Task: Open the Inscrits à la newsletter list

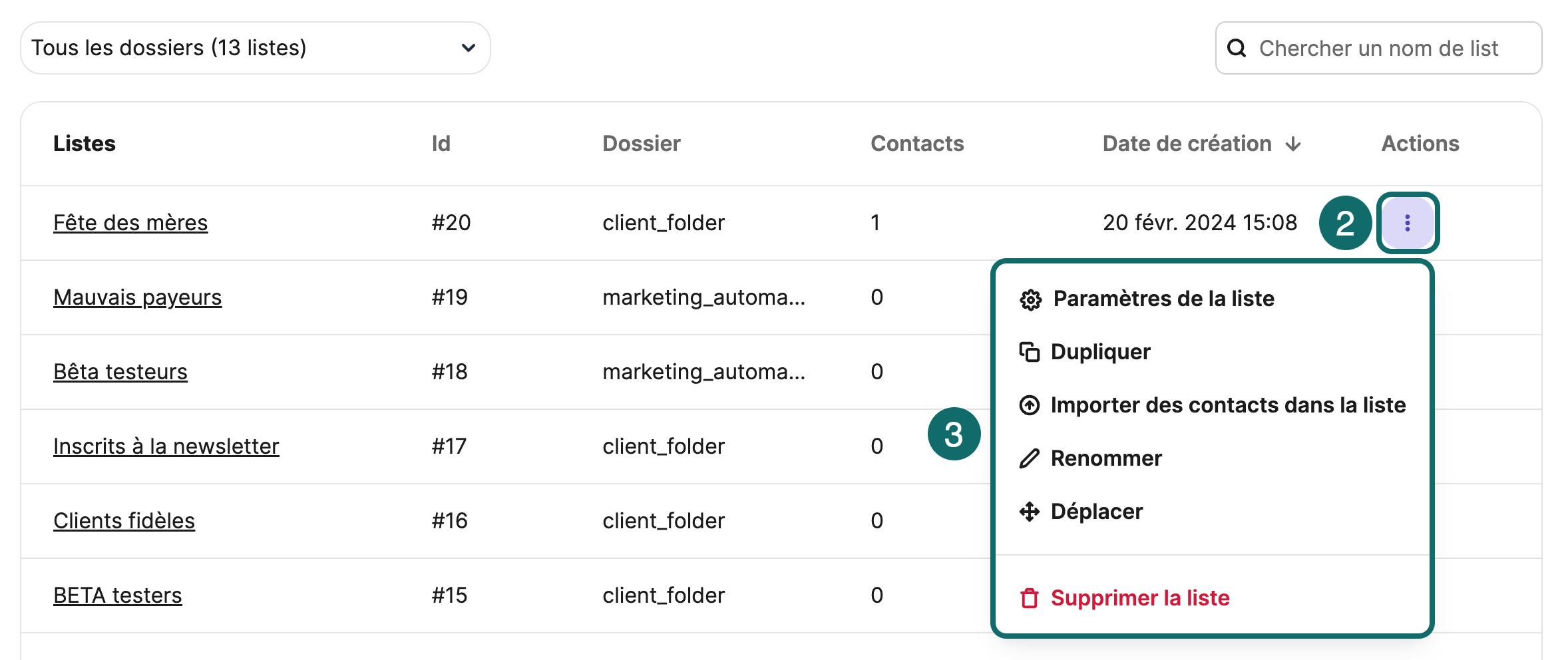Action: tap(166, 446)
